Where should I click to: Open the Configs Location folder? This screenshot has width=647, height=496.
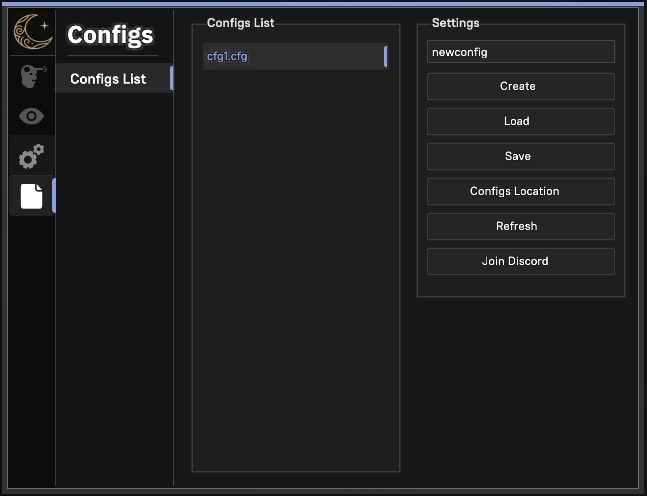(x=520, y=191)
